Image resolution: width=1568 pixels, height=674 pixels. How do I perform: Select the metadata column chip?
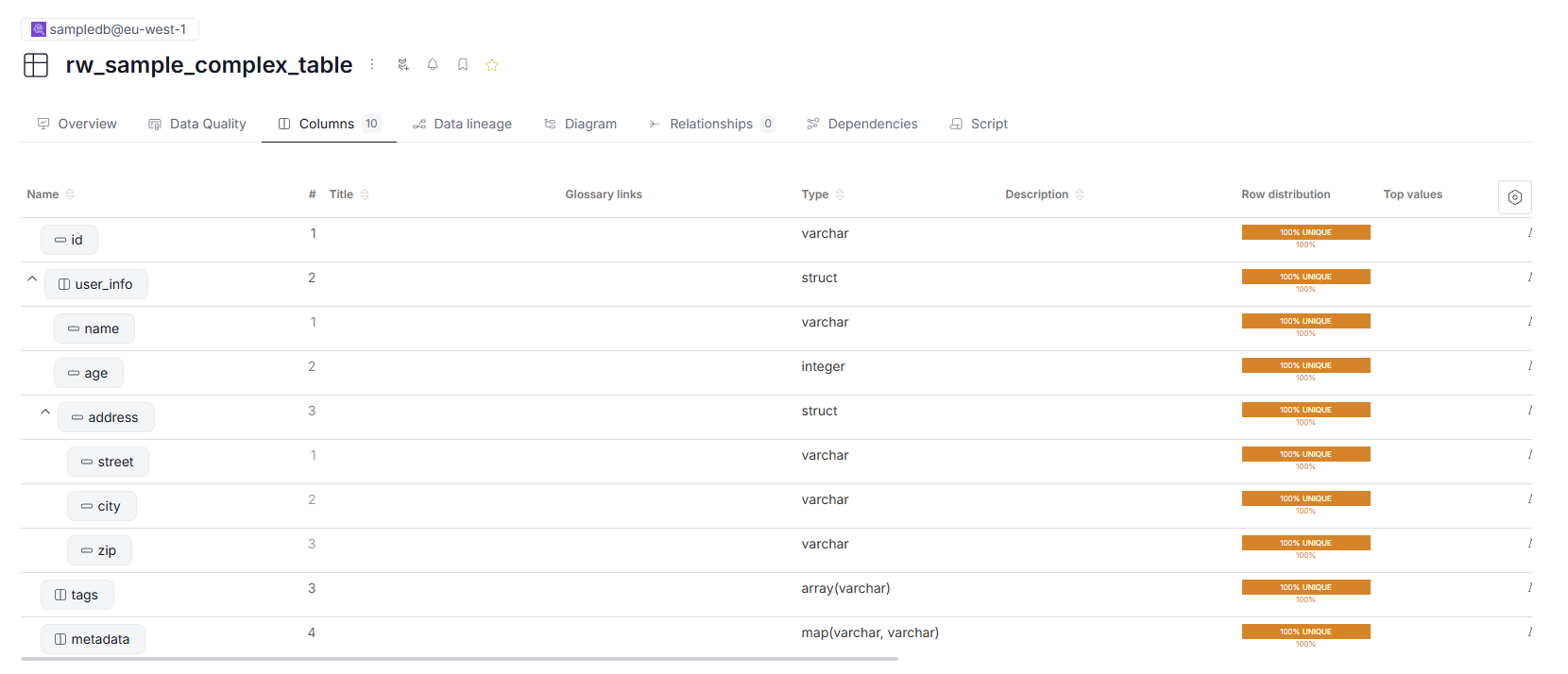click(x=93, y=639)
